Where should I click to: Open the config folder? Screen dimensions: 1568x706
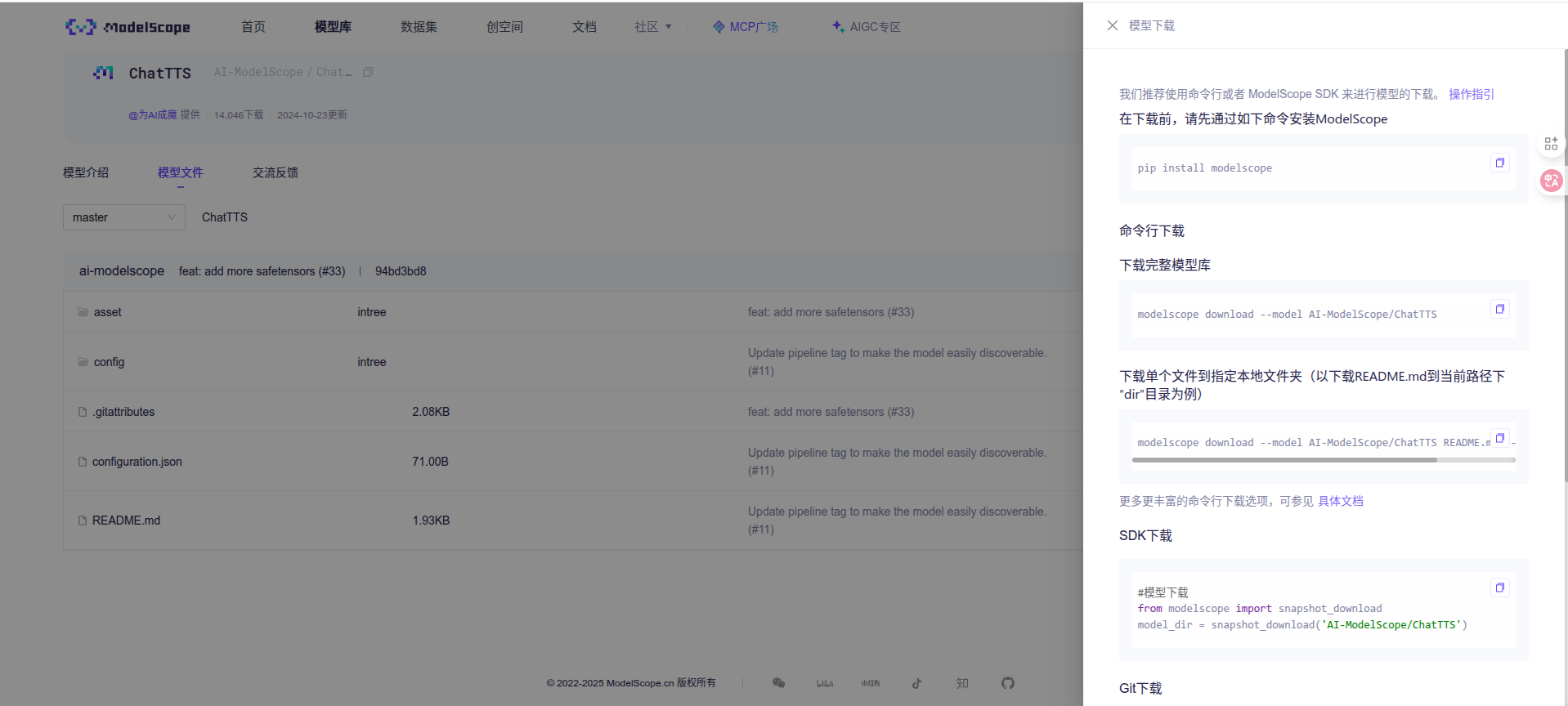109,362
